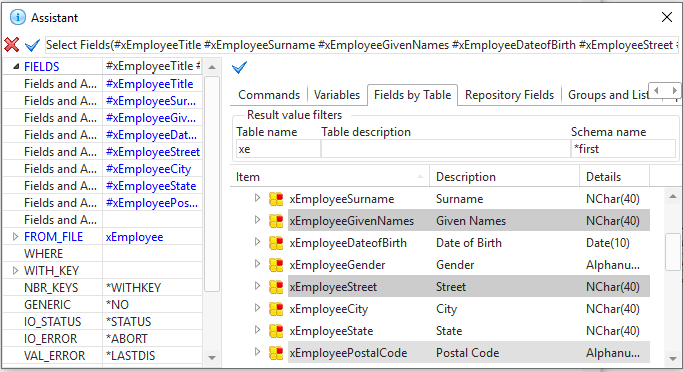Screen dimensions: 683x372
Task: Open the Variables tab
Action: [337, 95]
